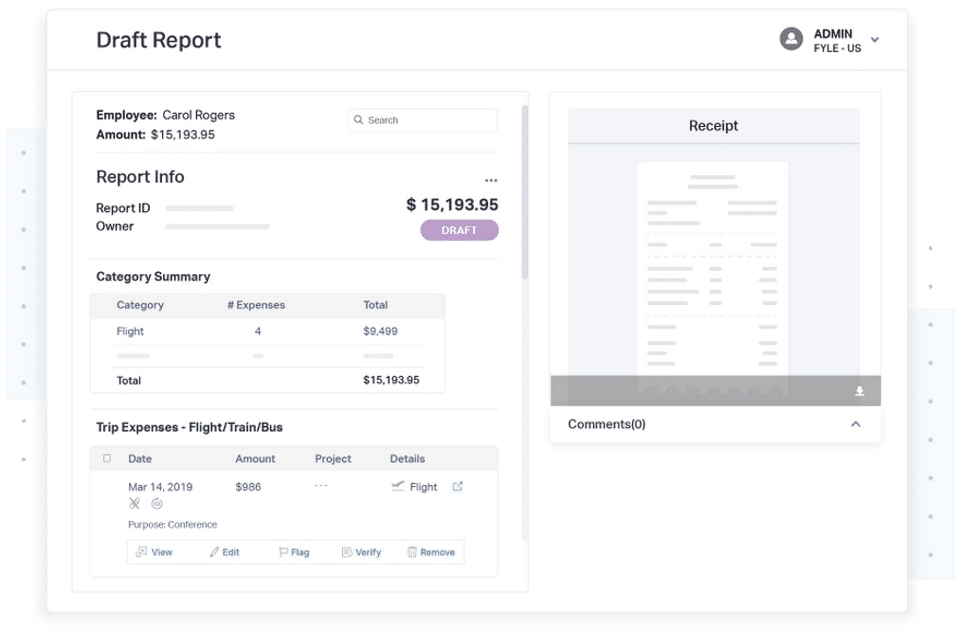Viewport: 960px width, 633px height.
Task: Open the ADMIN account dropdown chevron
Action: (x=875, y=40)
